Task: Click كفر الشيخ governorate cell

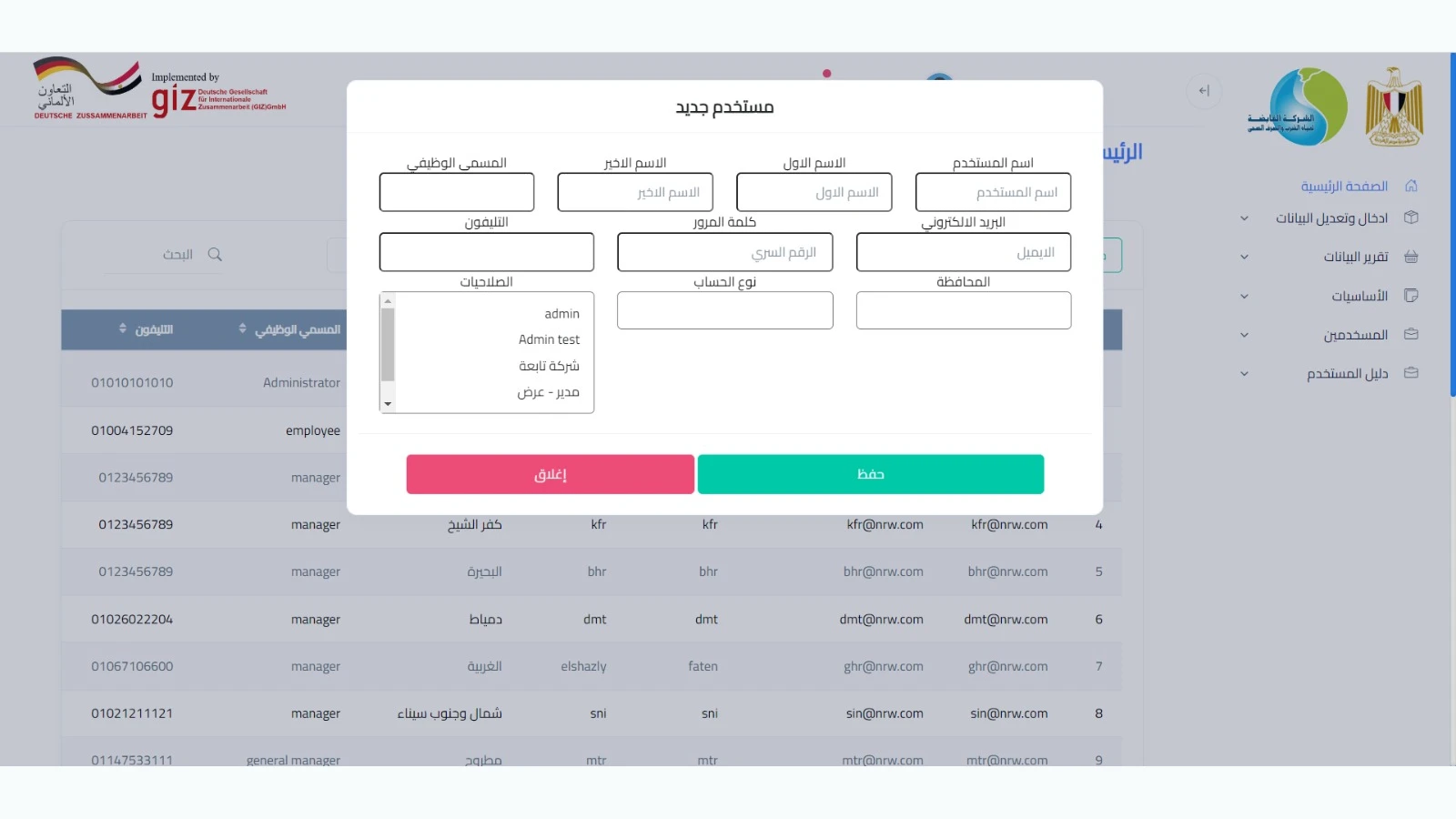Action: (x=475, y=524)
